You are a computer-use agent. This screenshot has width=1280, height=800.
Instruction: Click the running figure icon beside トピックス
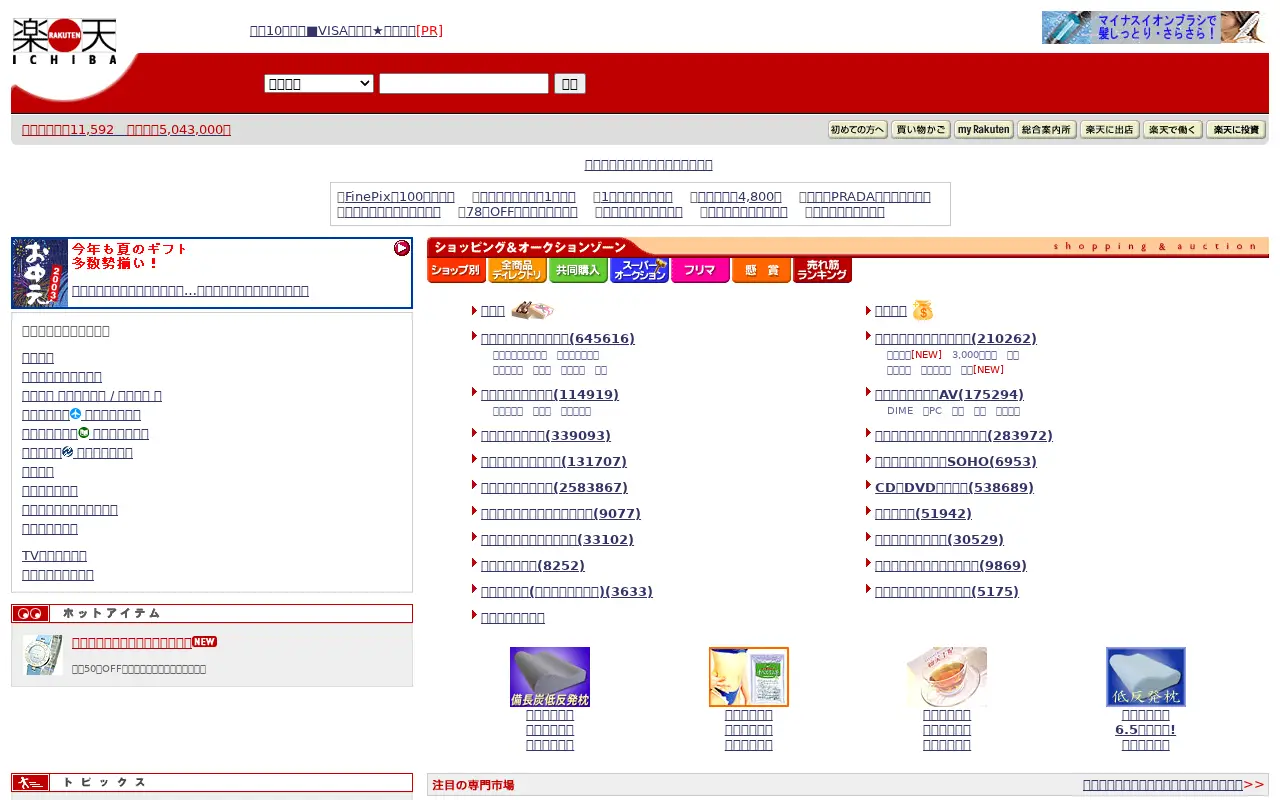(30, 782)
